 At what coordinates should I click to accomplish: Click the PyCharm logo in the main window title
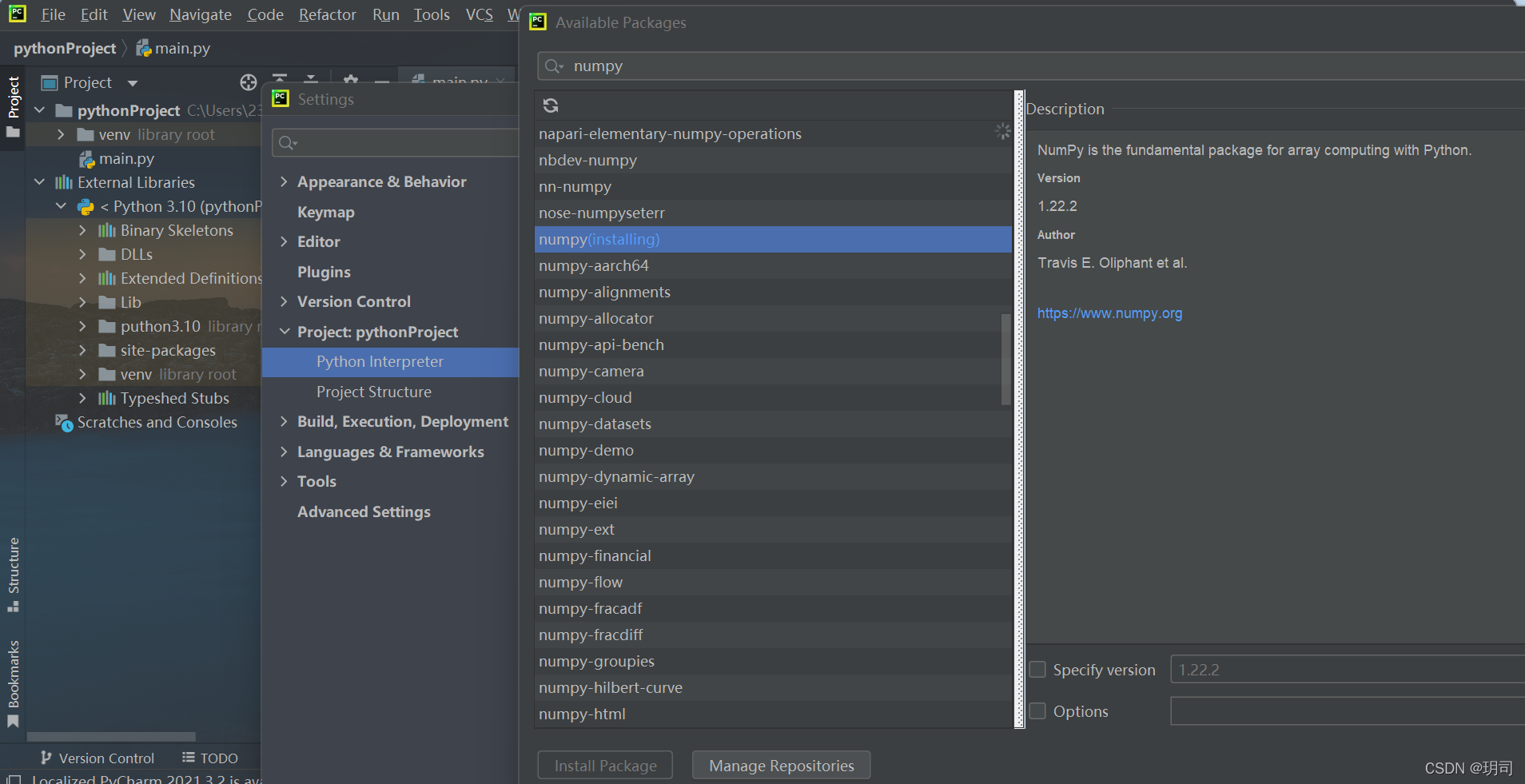click(17, 14)
